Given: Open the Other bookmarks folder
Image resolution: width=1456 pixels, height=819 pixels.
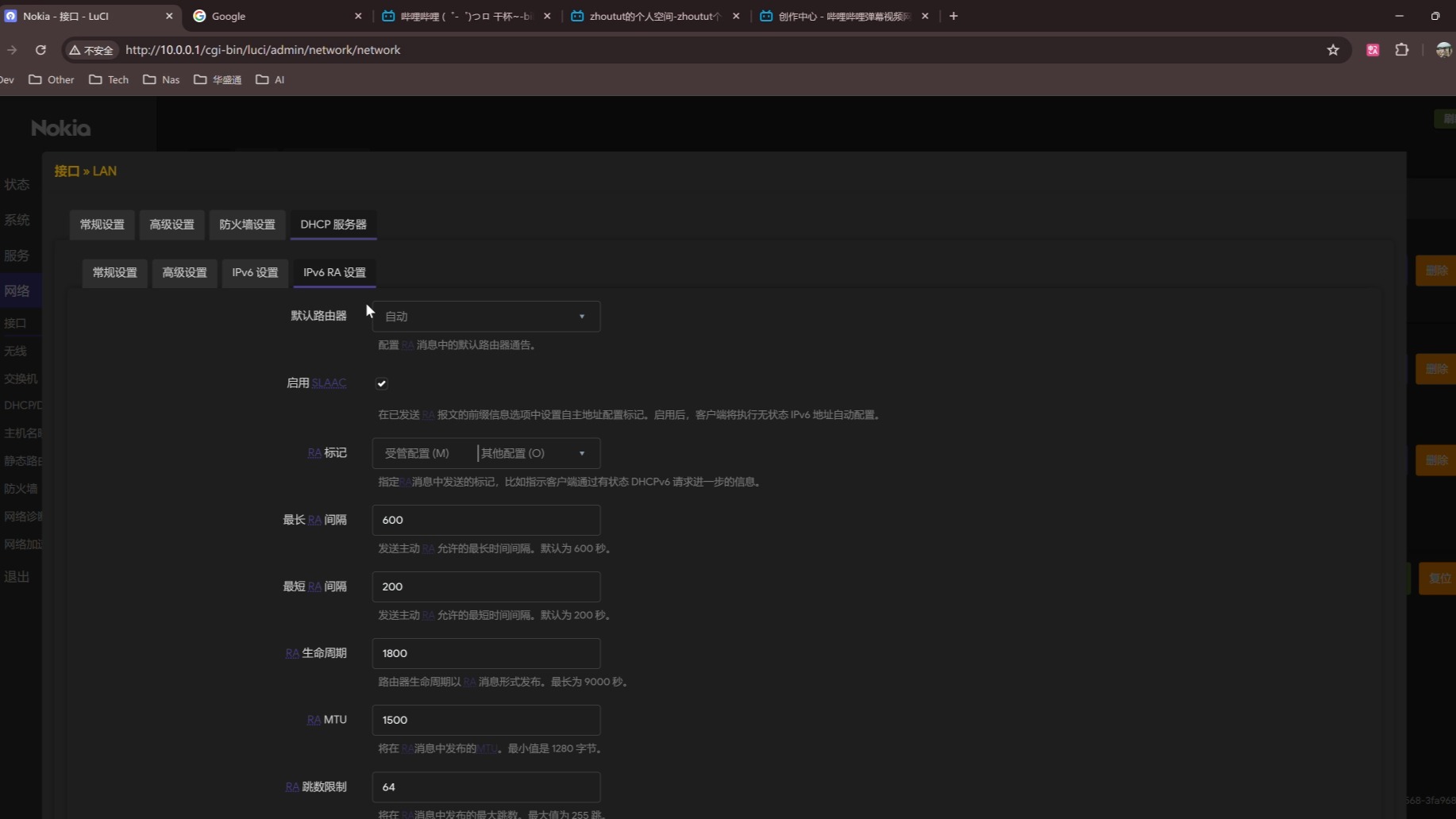Looking at the screenshot, I should [x=52, y=79].
